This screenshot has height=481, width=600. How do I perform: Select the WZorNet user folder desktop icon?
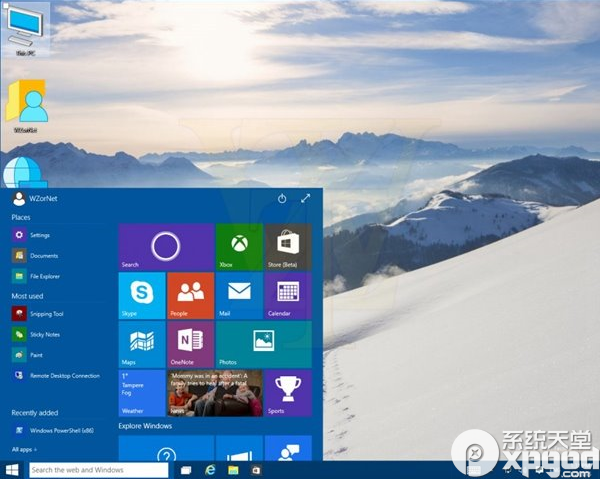(26, 106)
